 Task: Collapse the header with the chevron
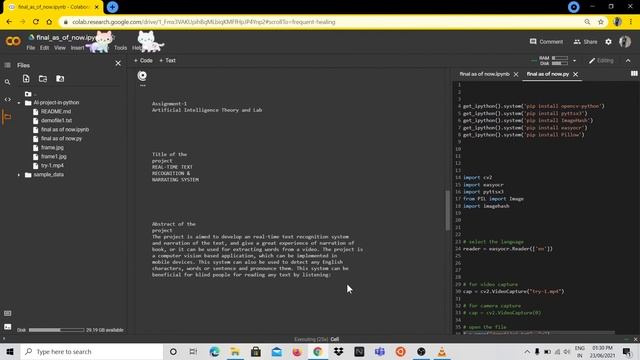(x=628, y=60)
